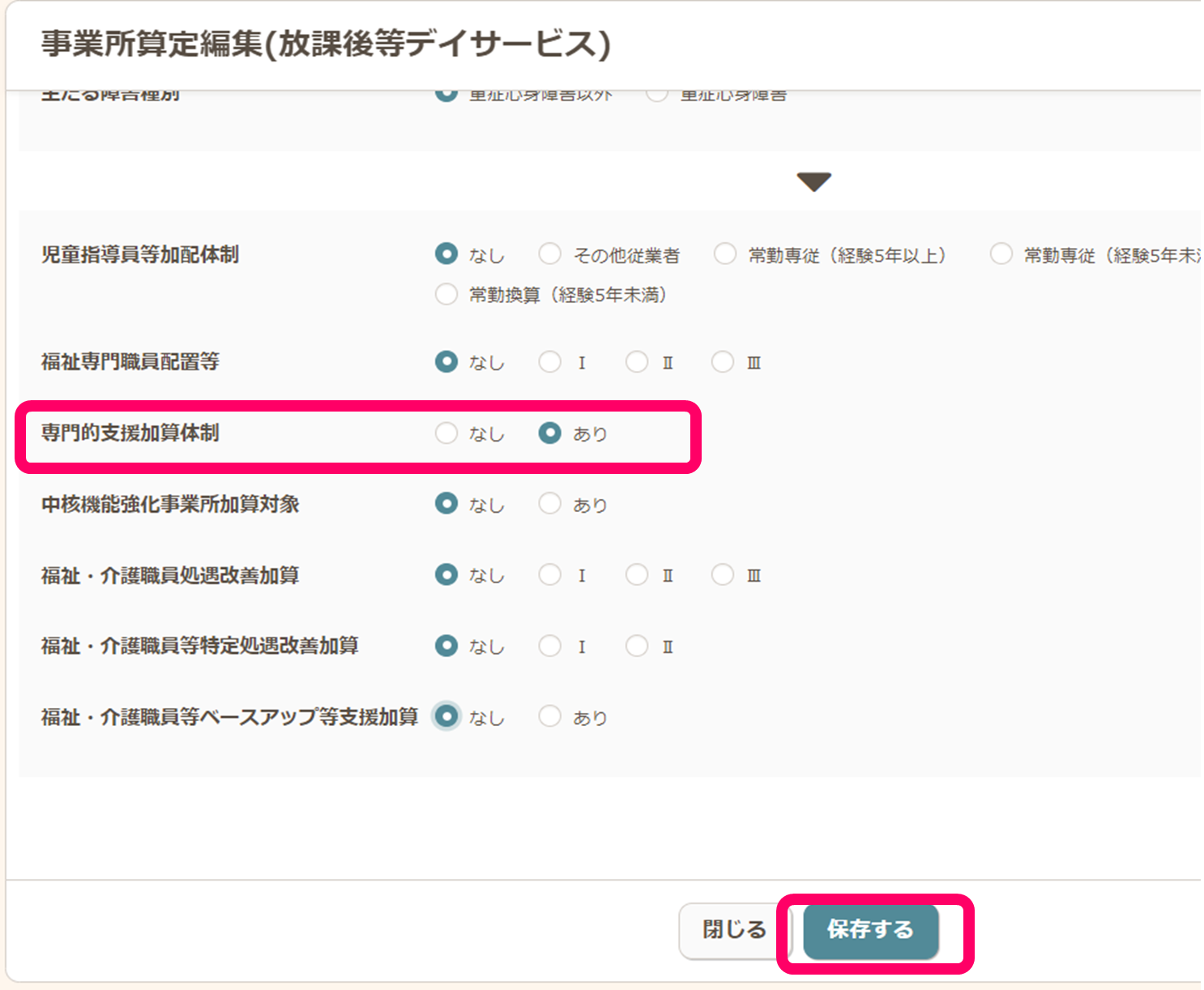Select Ⅰ for 福祉・介護職員等特定処遇改善加算

(550, 646)
